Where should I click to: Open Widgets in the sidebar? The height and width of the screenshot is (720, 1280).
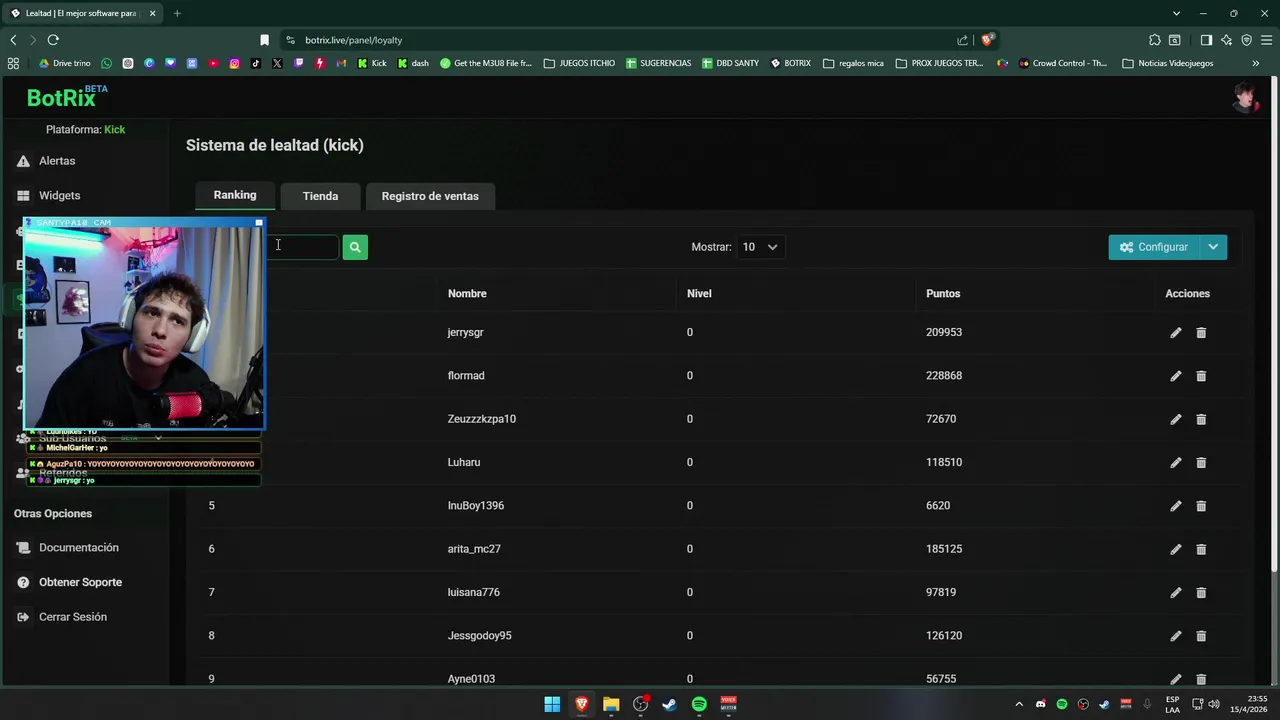point(59,196)
